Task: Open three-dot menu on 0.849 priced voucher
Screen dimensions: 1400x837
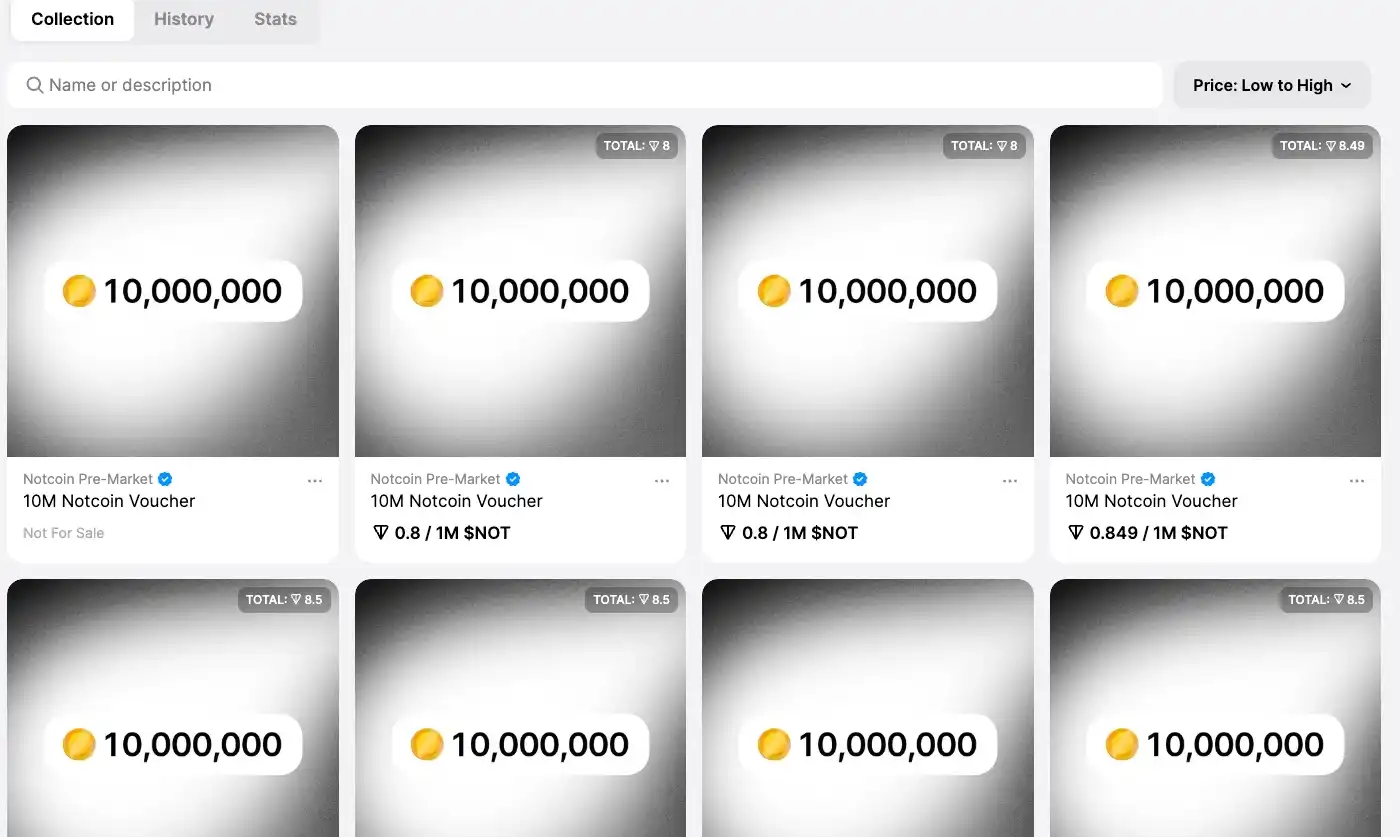Action: (1357, 481)
